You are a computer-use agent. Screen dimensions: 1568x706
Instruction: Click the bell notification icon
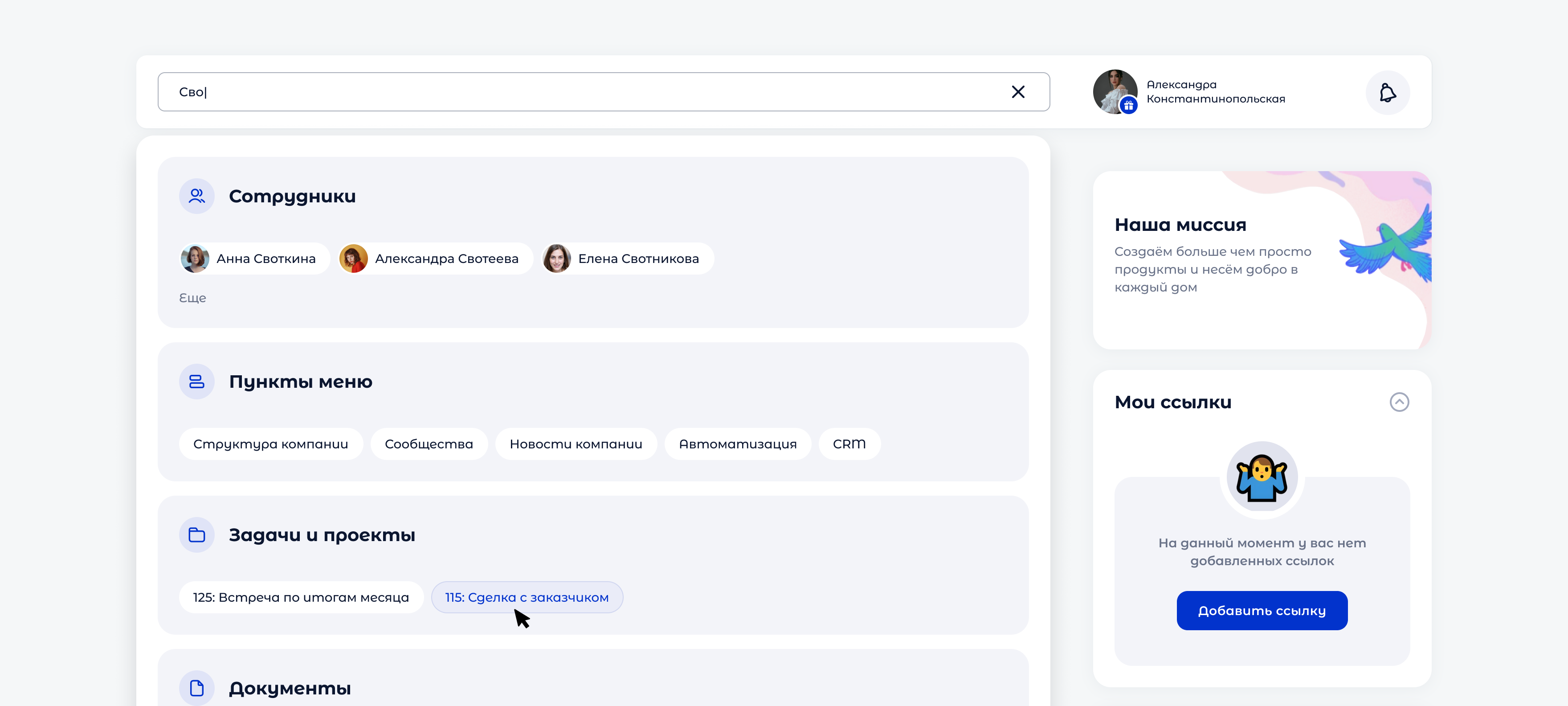pos(1388,92)
